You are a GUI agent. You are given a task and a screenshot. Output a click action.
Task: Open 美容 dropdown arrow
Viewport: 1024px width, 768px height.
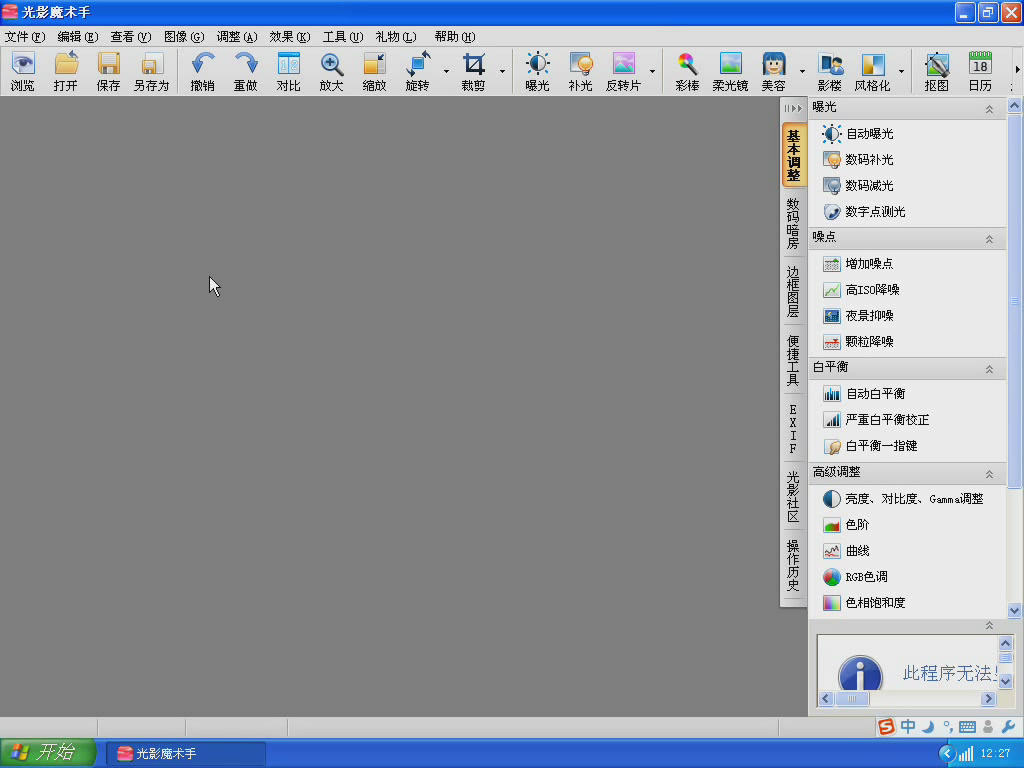tap(802, 71)
